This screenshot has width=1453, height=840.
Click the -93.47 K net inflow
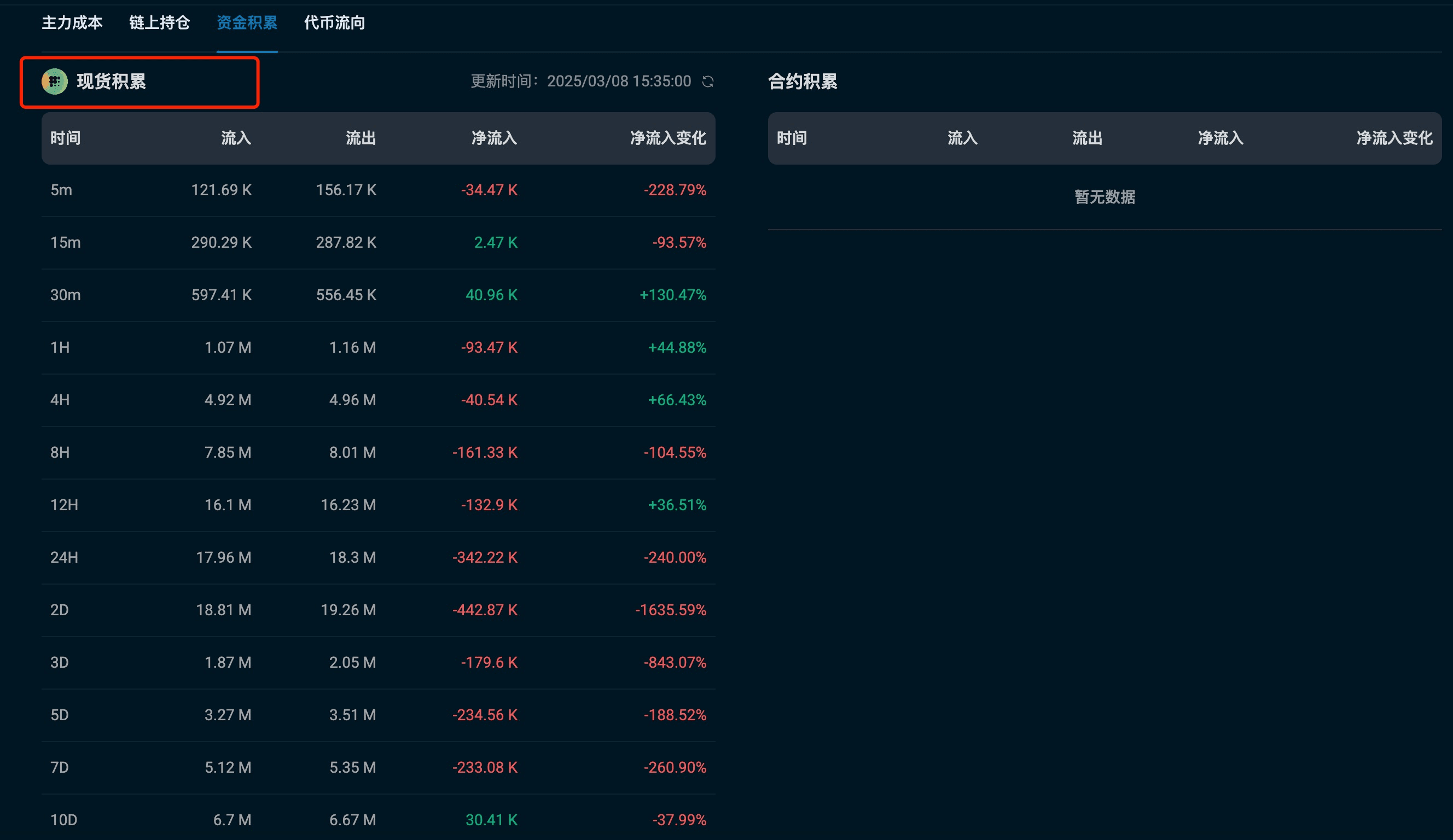point(489,348)
